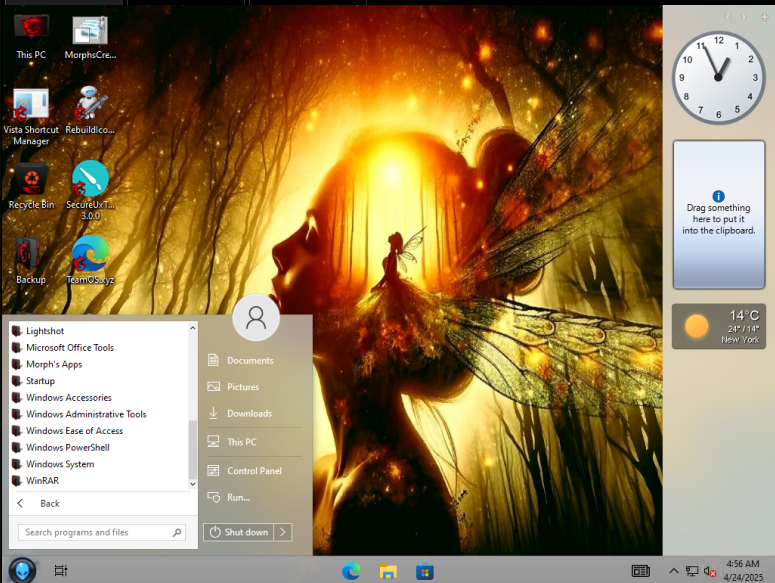Open the MorphsCre... desktop shortcut

[x=90, y=37]
